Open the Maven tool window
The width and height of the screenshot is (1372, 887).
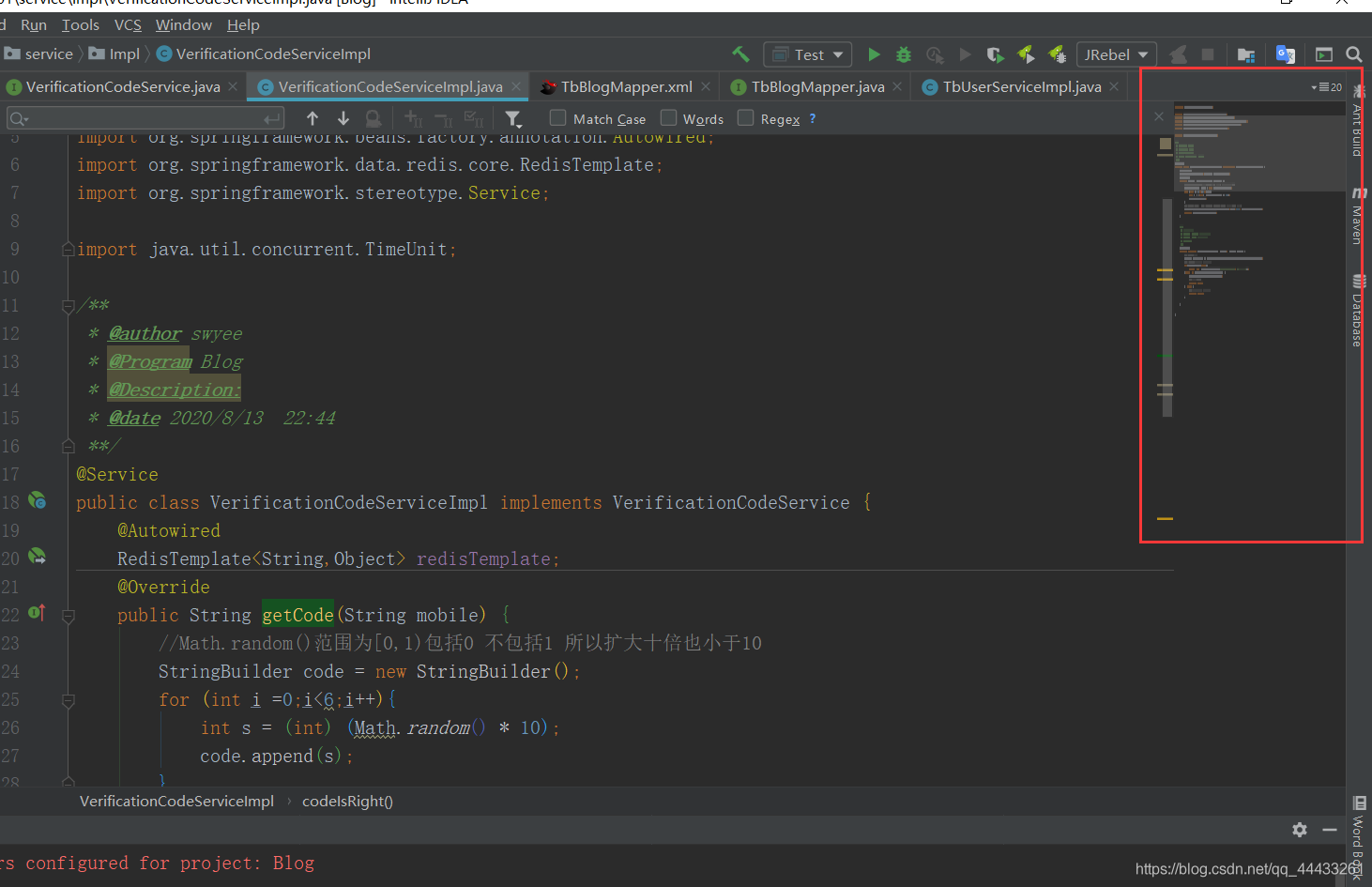point(1358,216)
